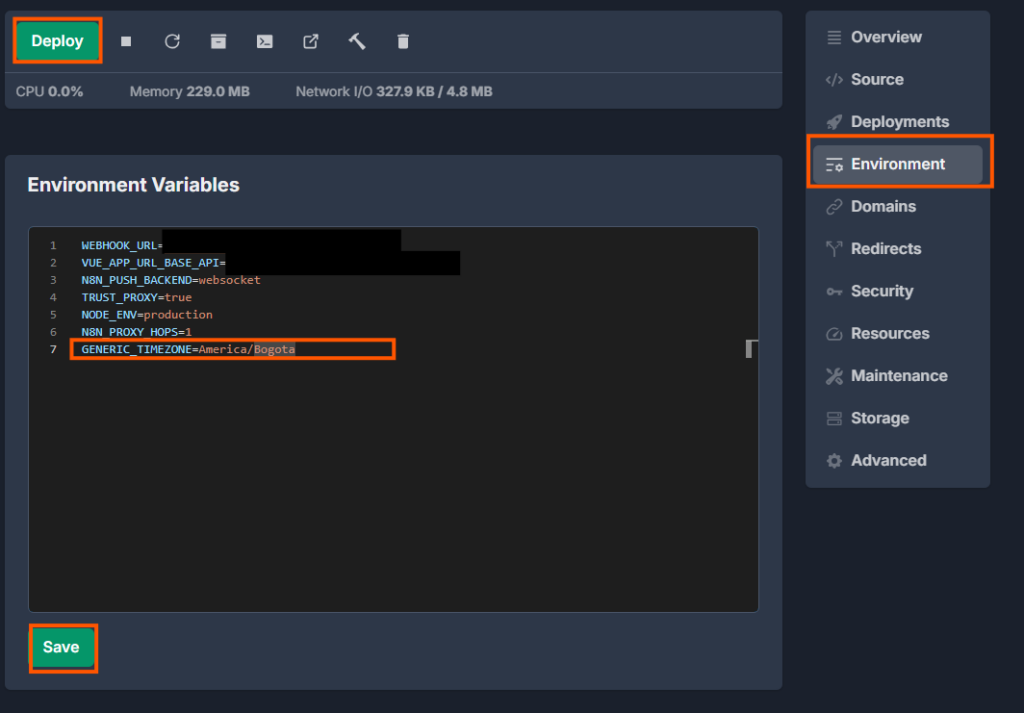This screenshot has width=1024, height=713.
Task: Click the archive box icon in the toolbar
Action: [x=218, y=41]
